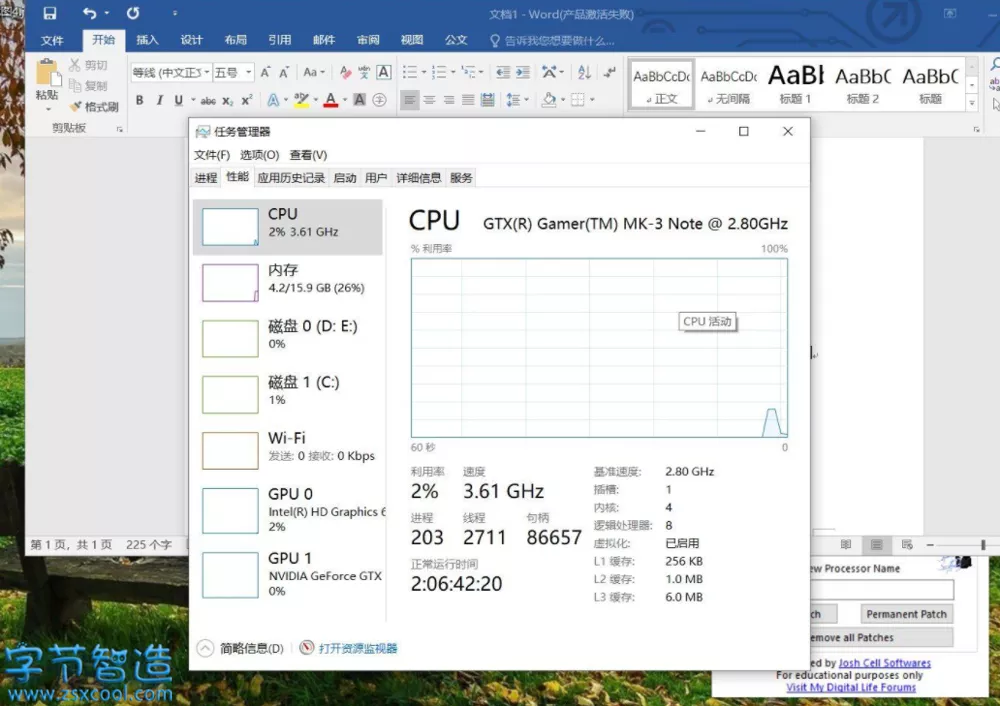
Task: Apply a character border to text
Action: (x=384, y=73)
